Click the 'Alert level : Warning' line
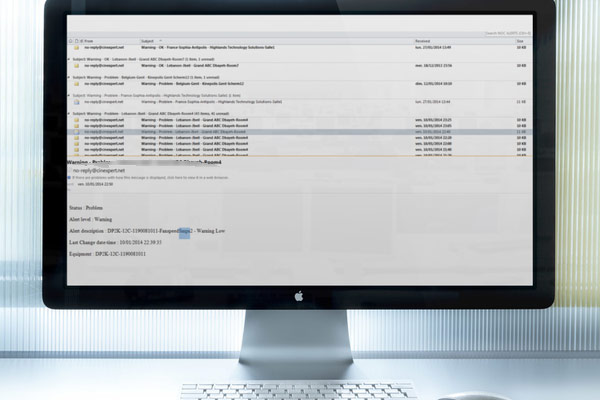600x400 pixels. (x=90, y=220)
